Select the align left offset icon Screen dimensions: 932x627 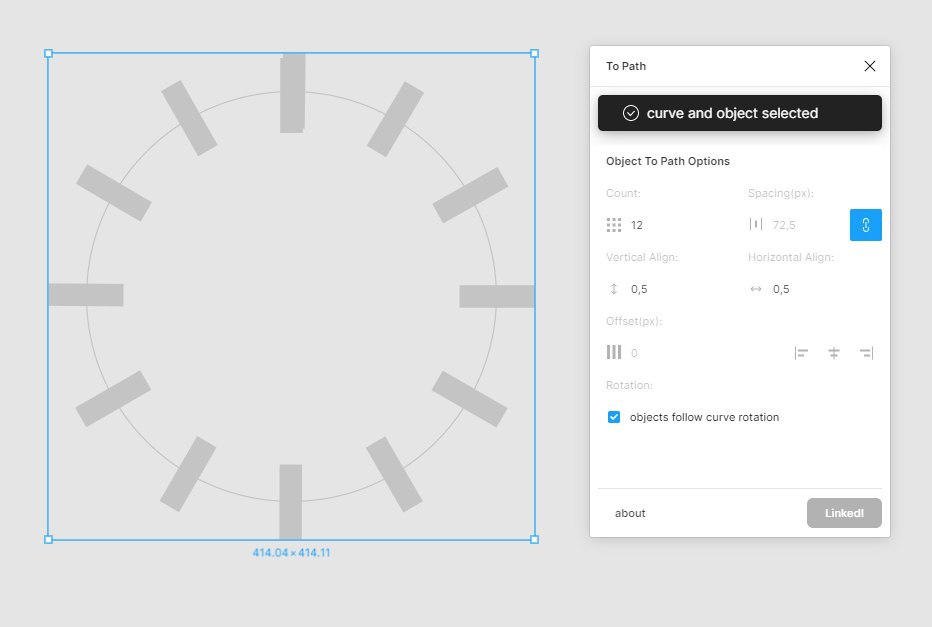tap(801, 353)
